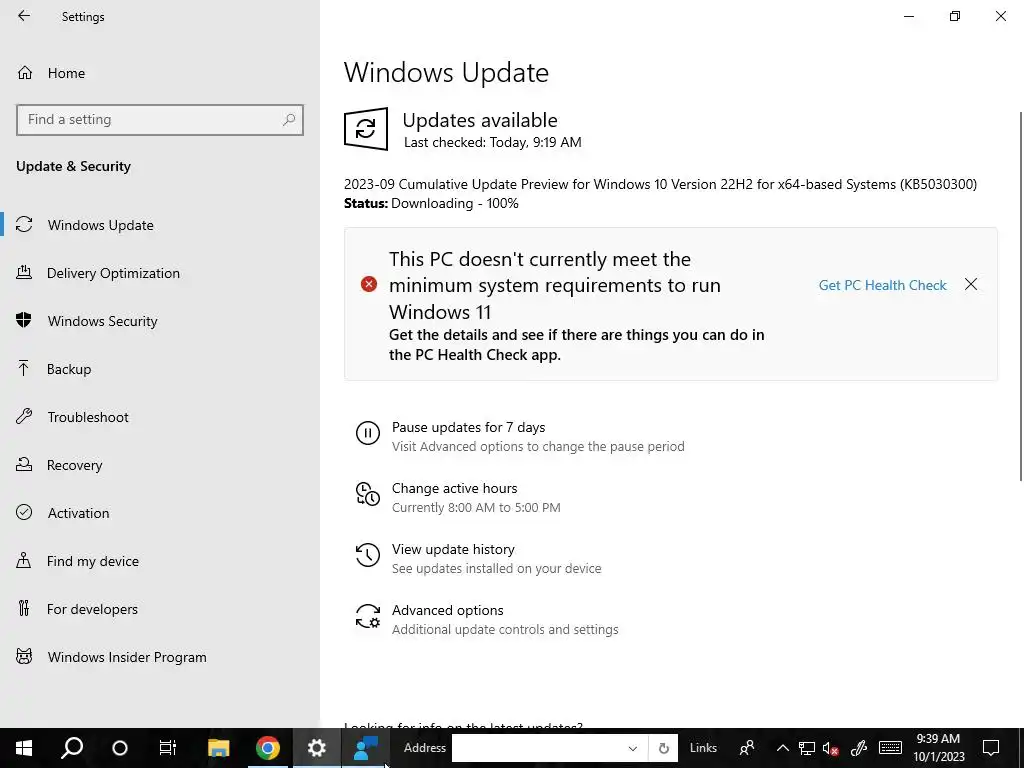The width and height of the screenshot is (1024, 768).
Task: Open the touch keyboard tray icon
Action: pos(890,748)
